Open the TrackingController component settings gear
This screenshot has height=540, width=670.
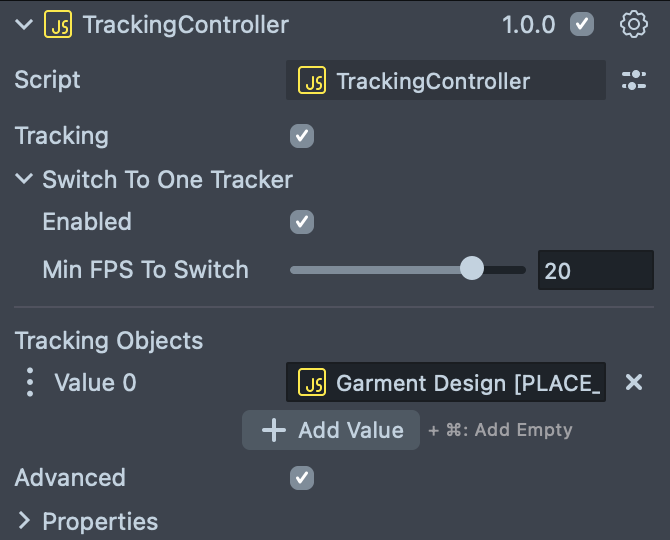pyautogui.click(x=634, y=25)
